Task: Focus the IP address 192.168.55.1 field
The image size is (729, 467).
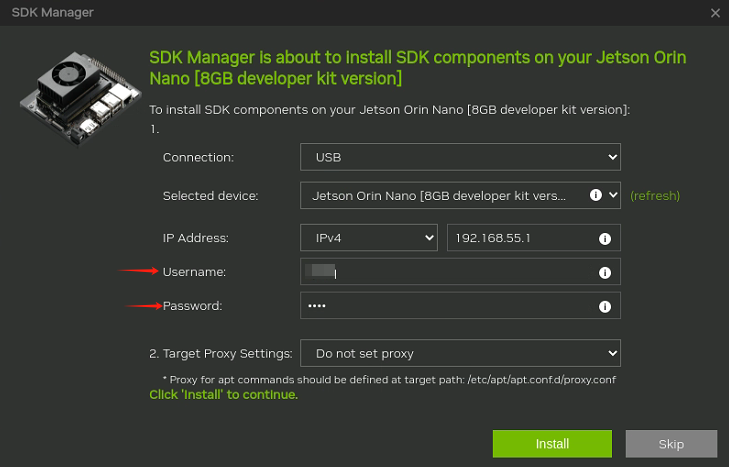Action: 520,239
